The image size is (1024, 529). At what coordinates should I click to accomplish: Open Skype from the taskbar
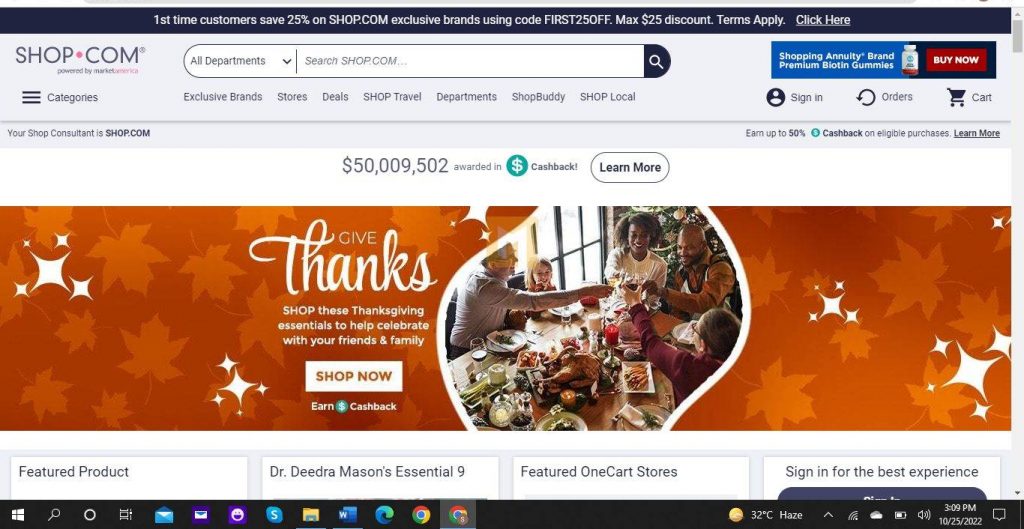(x=274, y=515)
